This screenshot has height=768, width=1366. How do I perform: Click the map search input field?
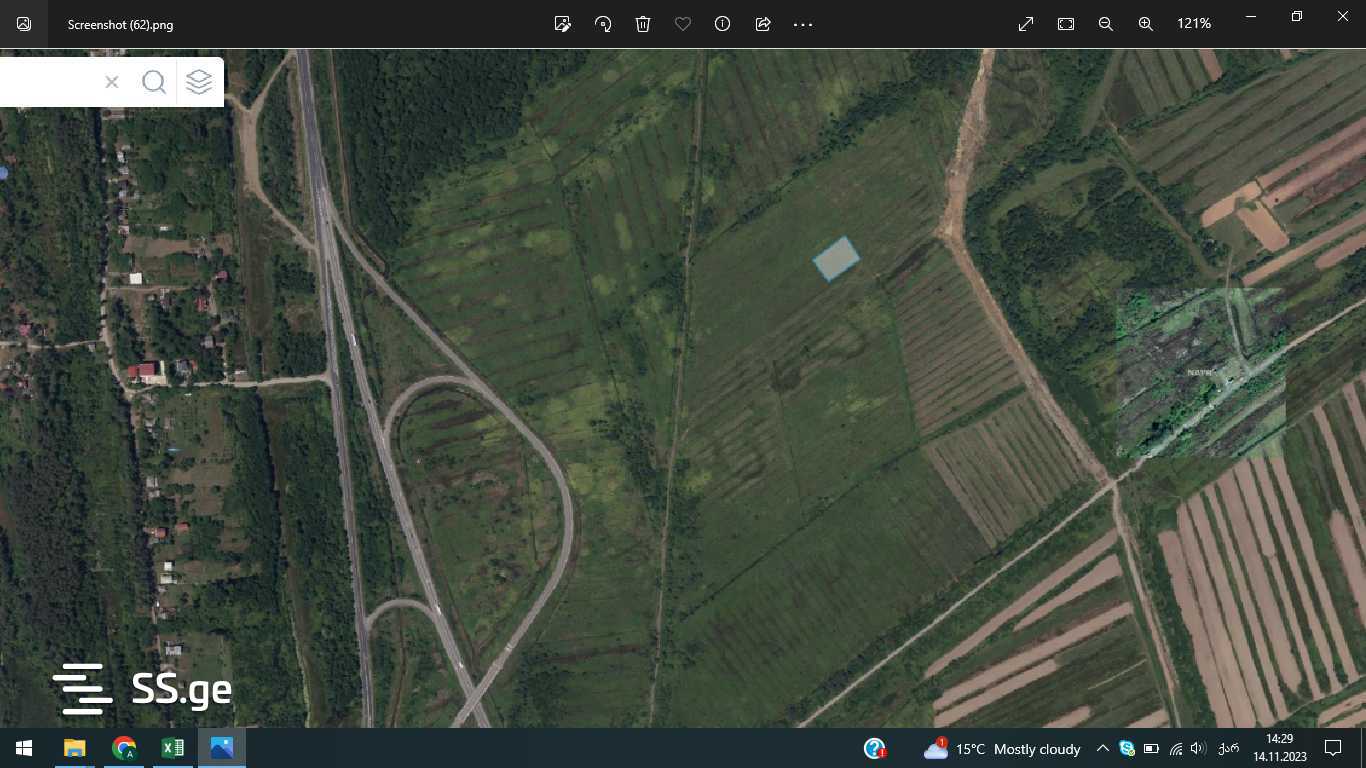[48, 82]
